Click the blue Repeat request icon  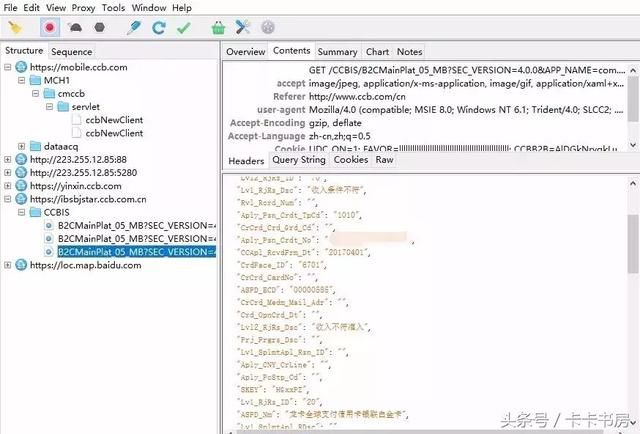159,28
